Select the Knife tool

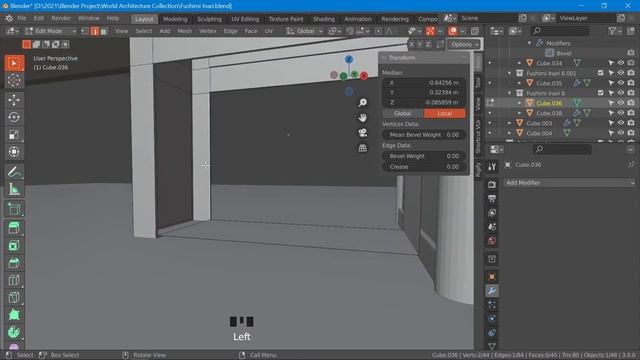[14, 297]
